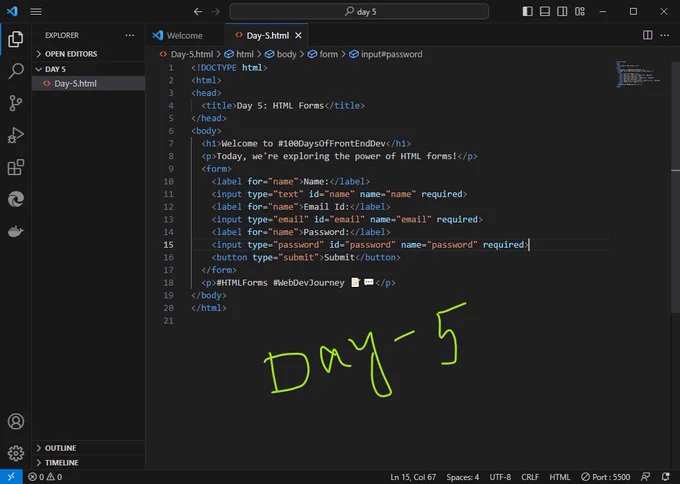
Task: Open the hamburger application menu
Action: pyautogui.click(x=36, y=11)
